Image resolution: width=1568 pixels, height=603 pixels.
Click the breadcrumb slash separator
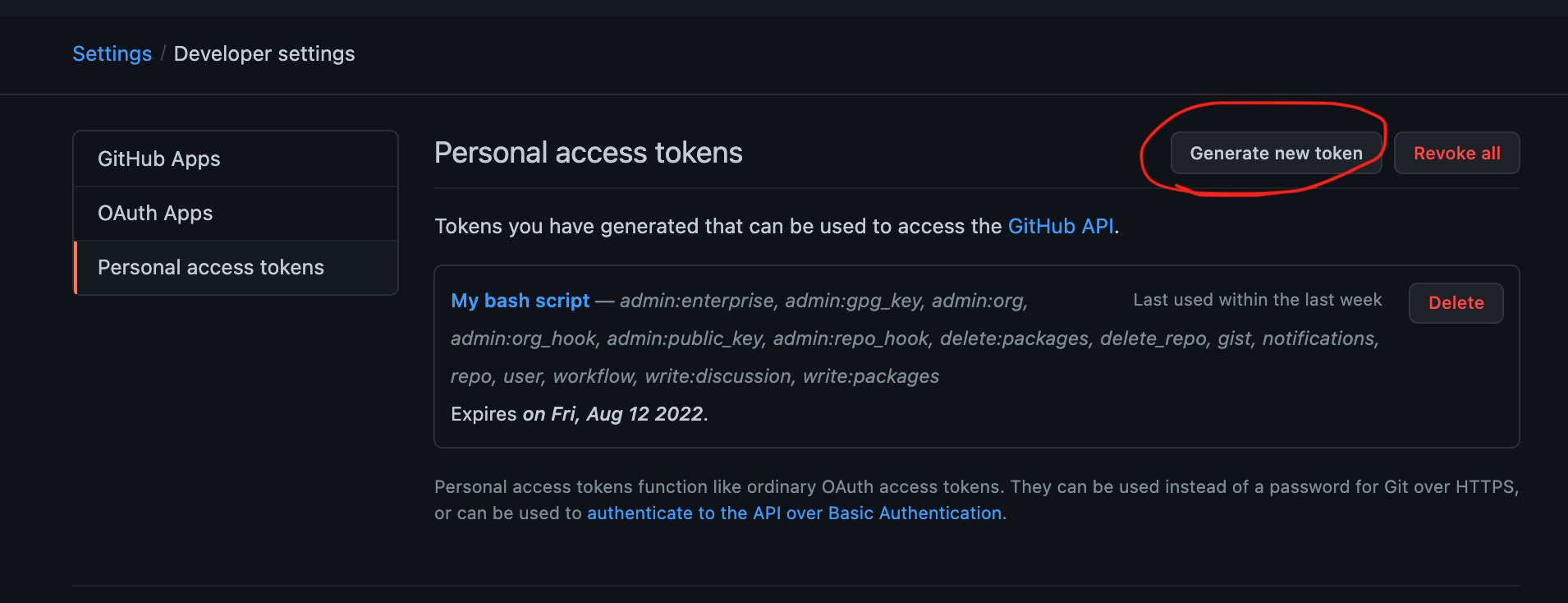pyautogui.click(x=163, y=53)
